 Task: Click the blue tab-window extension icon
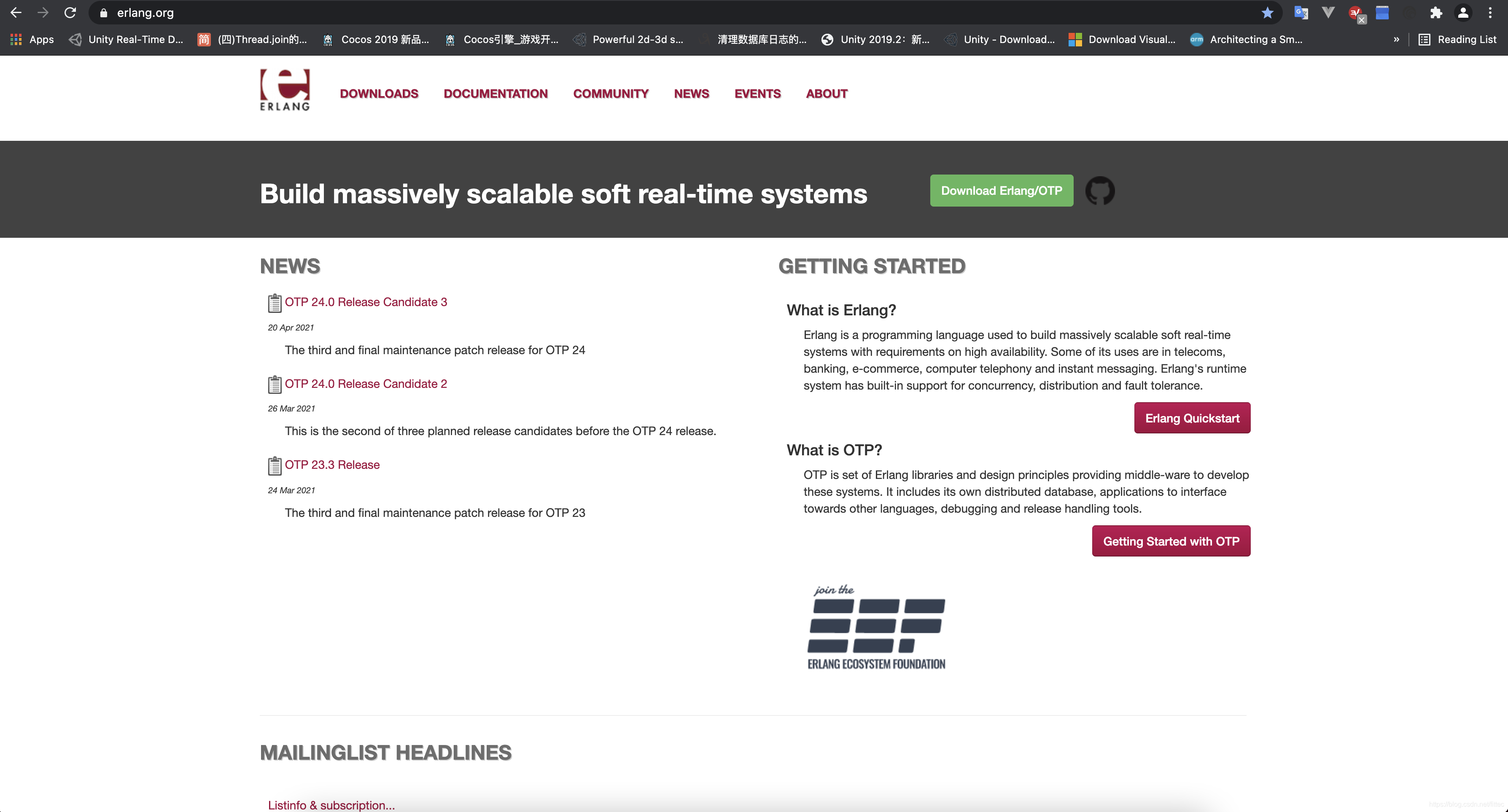(x=1382, y=12)
